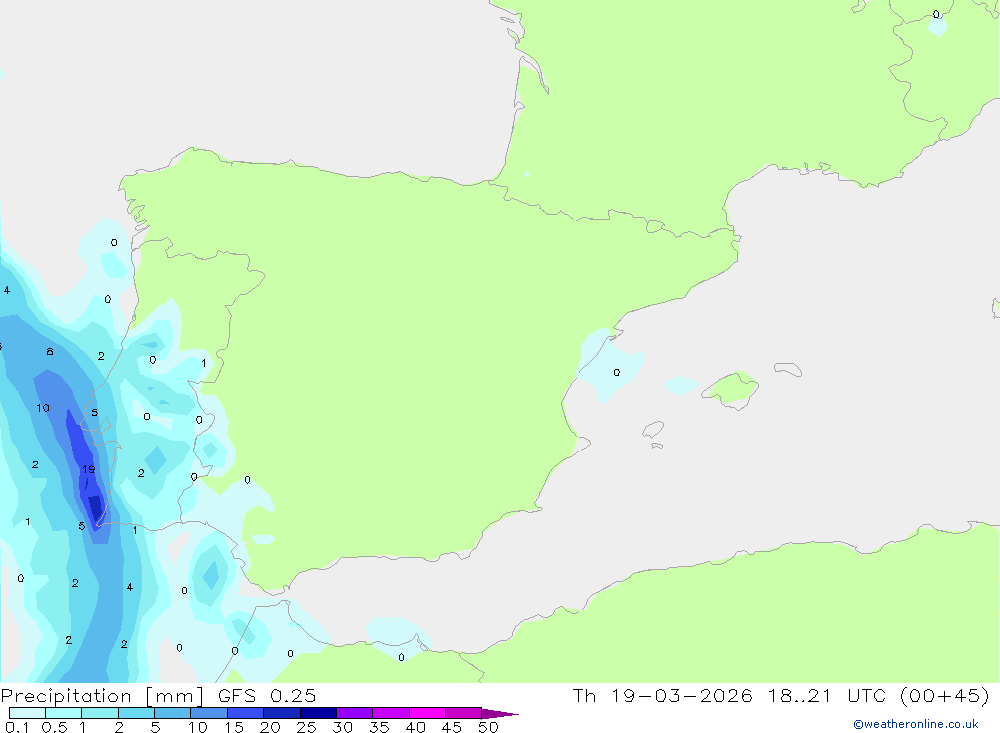
Task: Select the 15–20 mm blue legend swatch
Action: [x=245, y=713]
